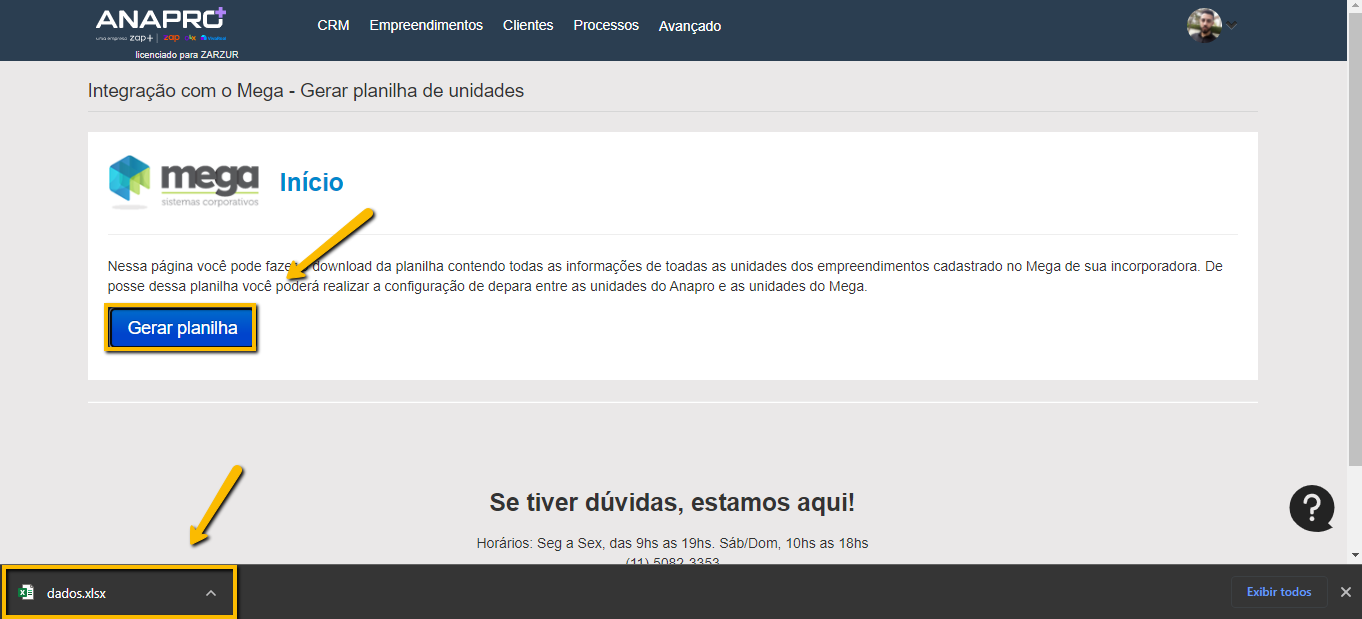Click Exibir todos to show all downloads

(x=1278, y=592)
